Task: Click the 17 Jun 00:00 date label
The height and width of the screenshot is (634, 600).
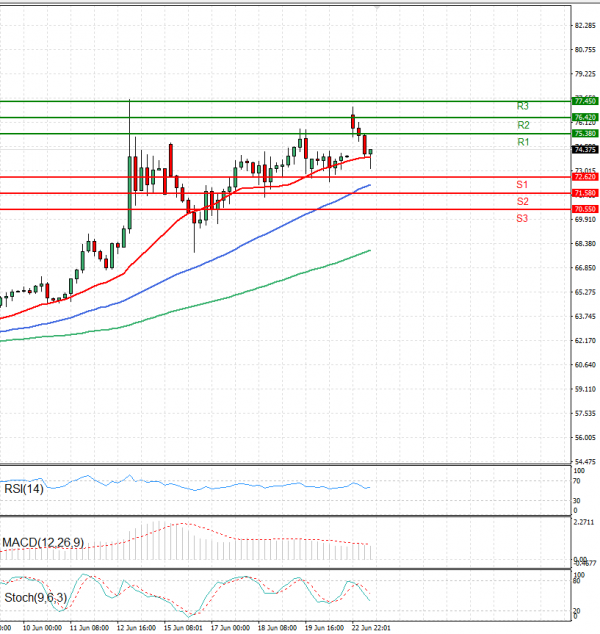Action: [230, 628]
